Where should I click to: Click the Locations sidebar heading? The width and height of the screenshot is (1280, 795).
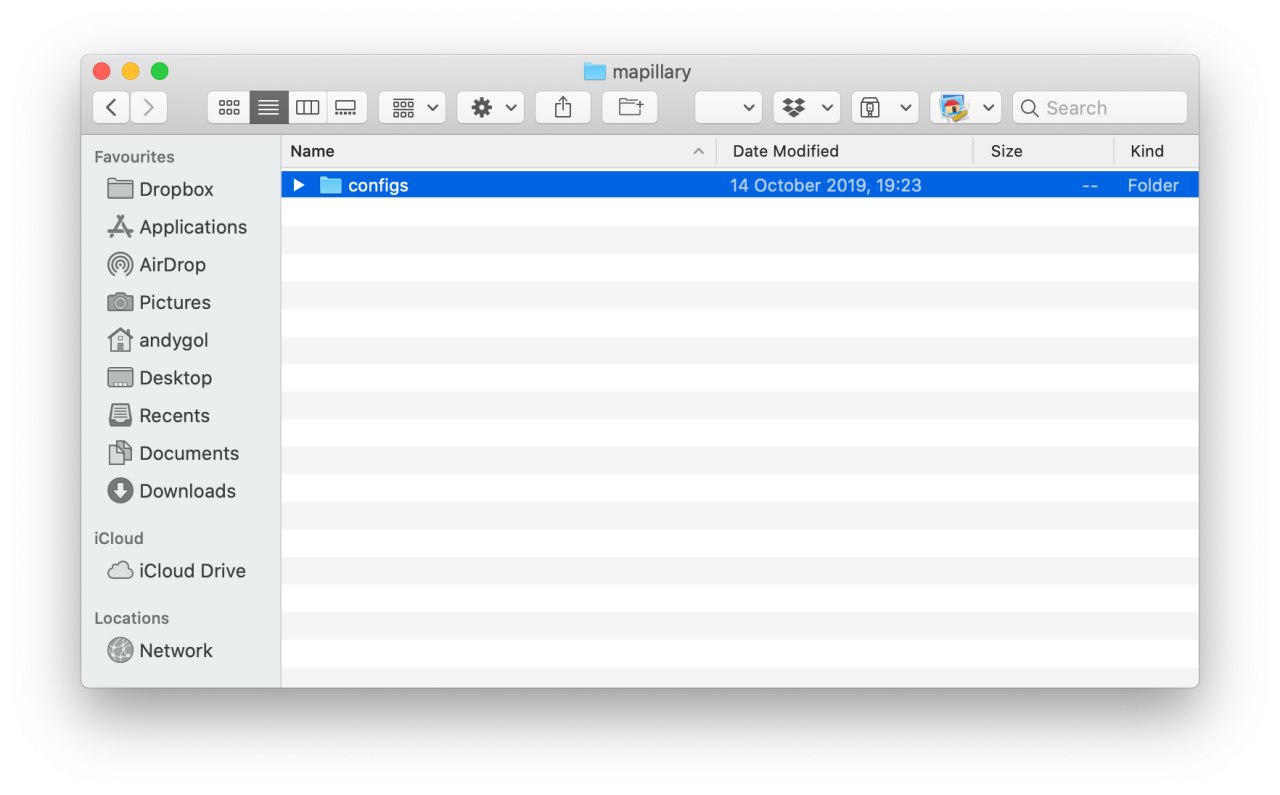pos(132,618)
